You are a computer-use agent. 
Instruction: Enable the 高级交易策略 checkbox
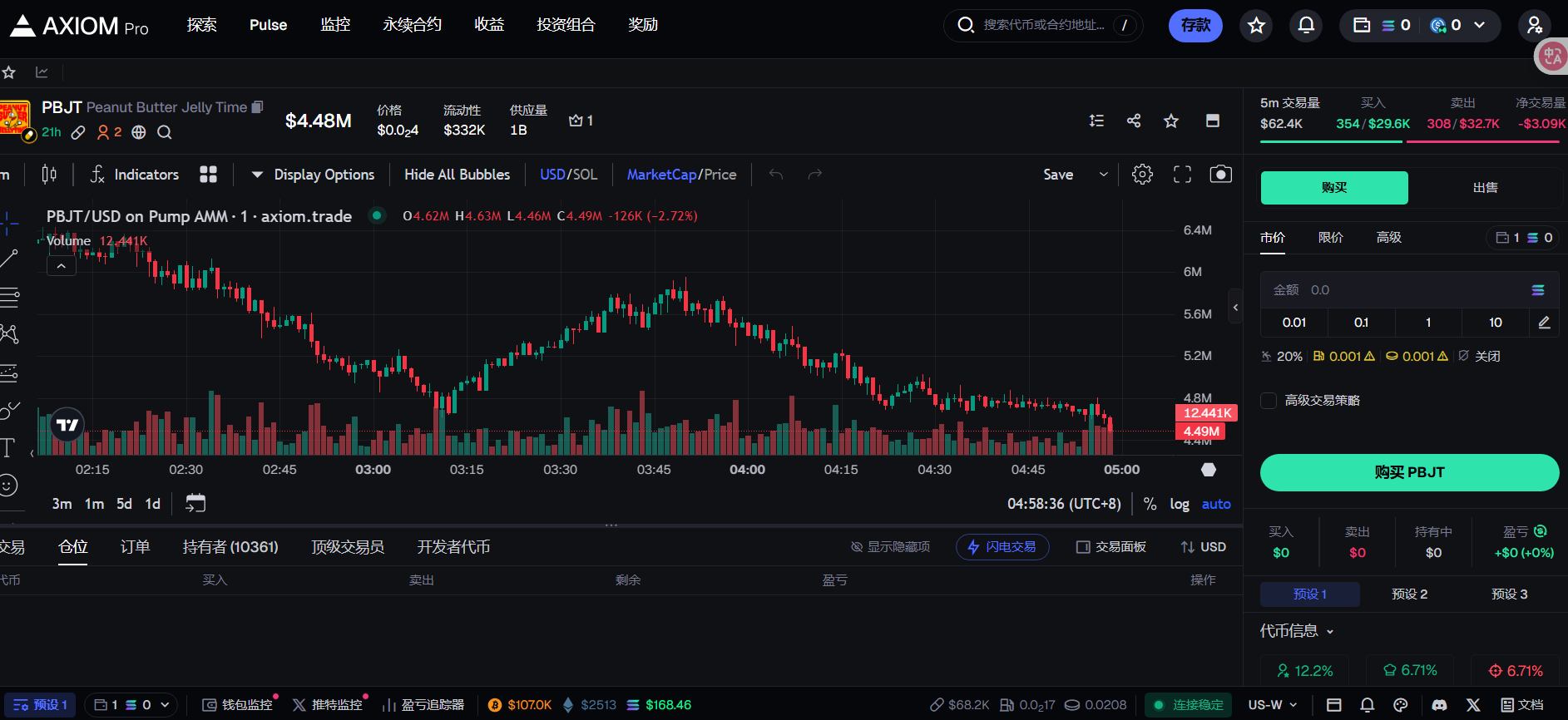(1269, 401)
